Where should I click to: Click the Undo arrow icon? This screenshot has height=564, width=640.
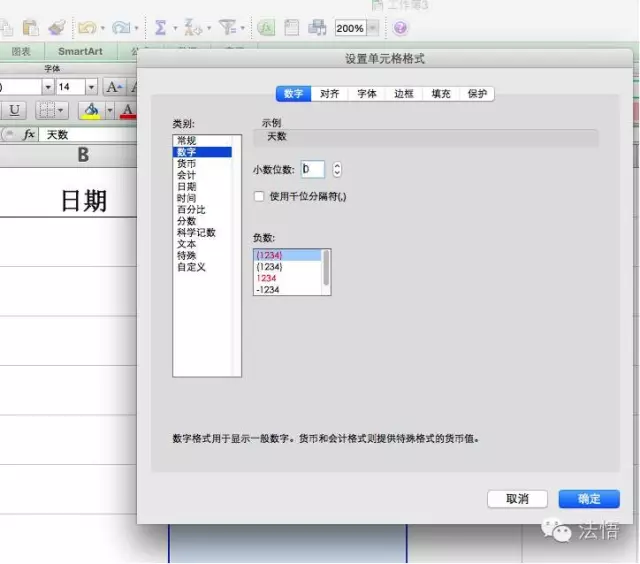[x=87, y=28]
